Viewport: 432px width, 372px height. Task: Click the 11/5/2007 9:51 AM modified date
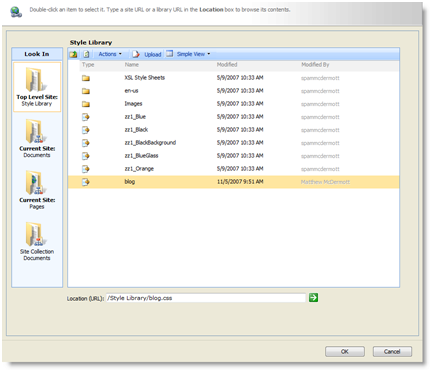tap(240, 182)
